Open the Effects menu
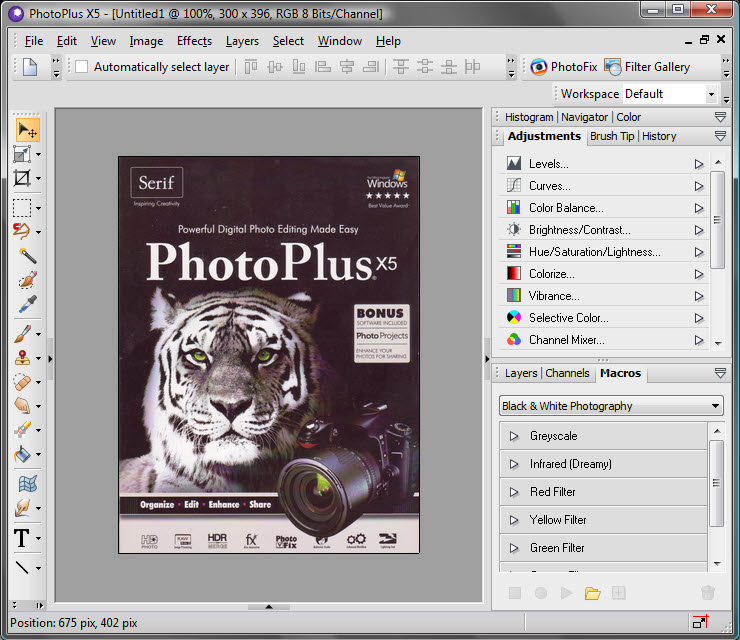This screenshot has height=640, width=740. [x=194, y=41]
